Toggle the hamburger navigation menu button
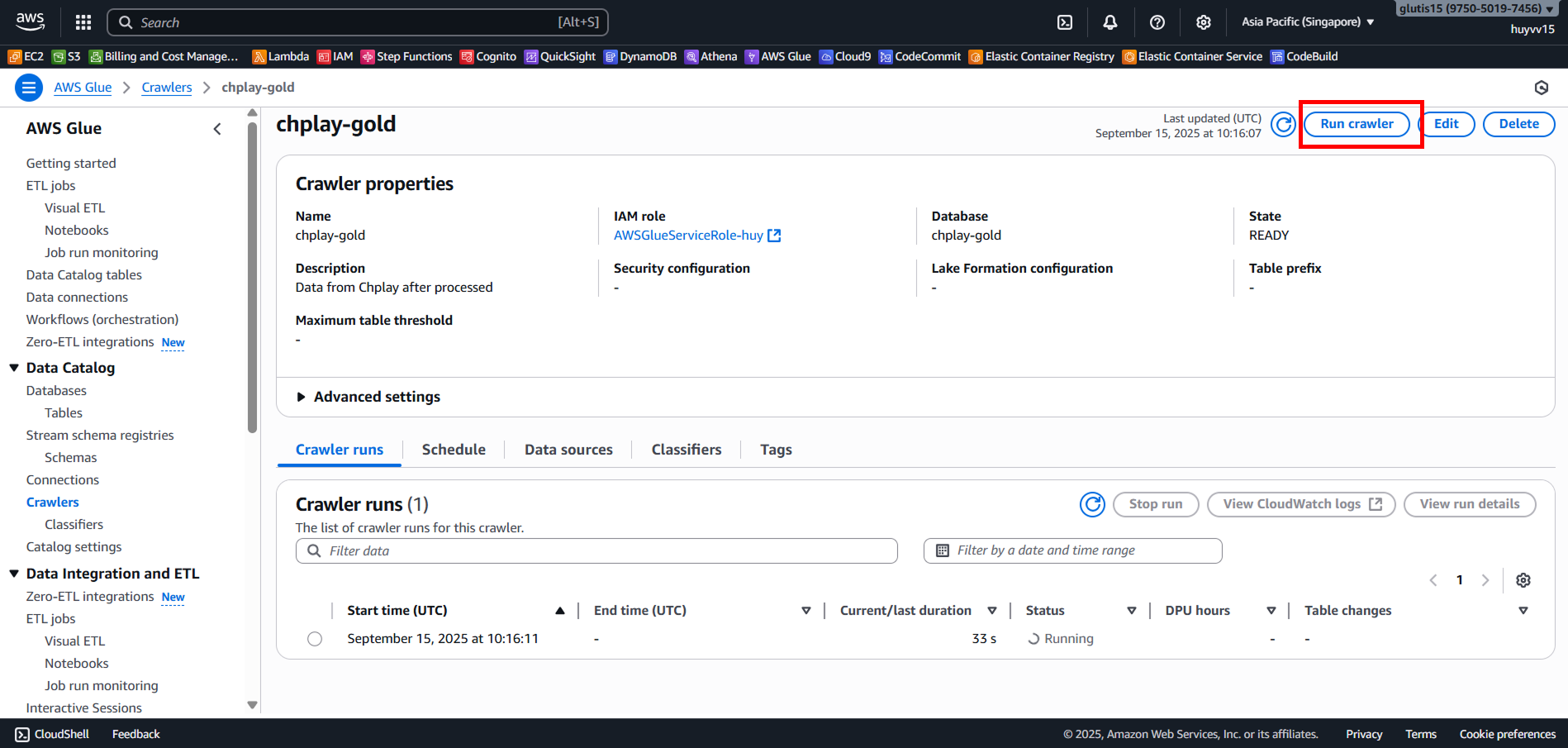Viewport: 1568px width, 748px height. (29, 88)
